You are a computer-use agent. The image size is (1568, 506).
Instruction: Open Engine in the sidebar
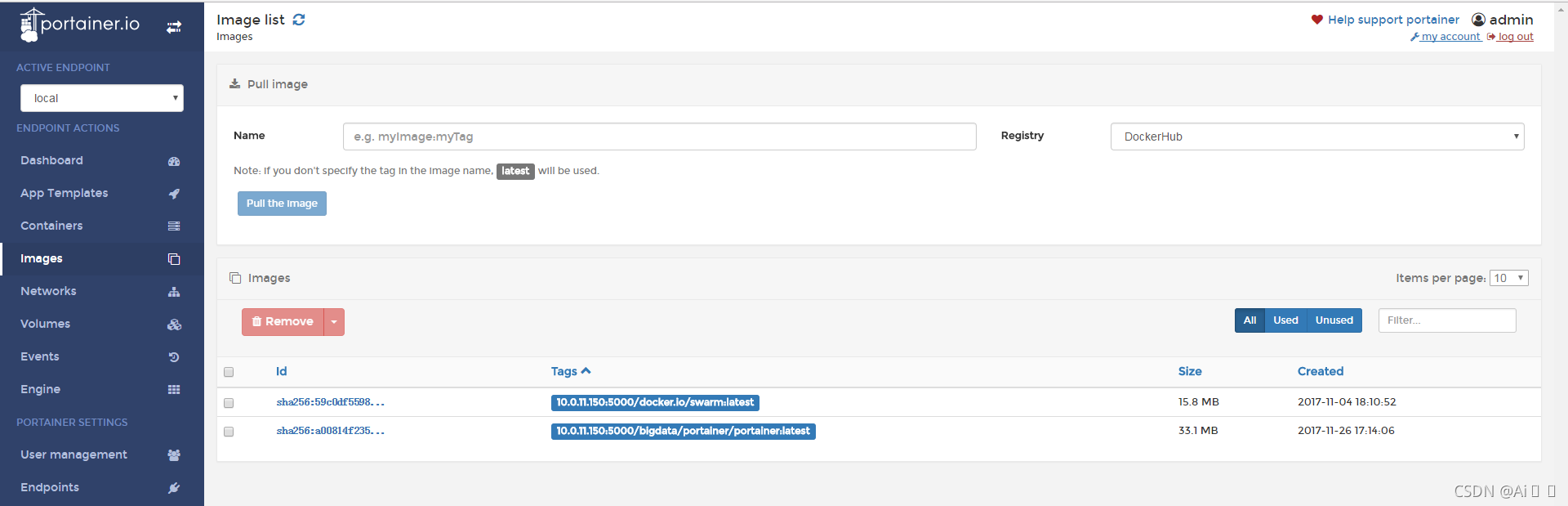pos(102,389)
